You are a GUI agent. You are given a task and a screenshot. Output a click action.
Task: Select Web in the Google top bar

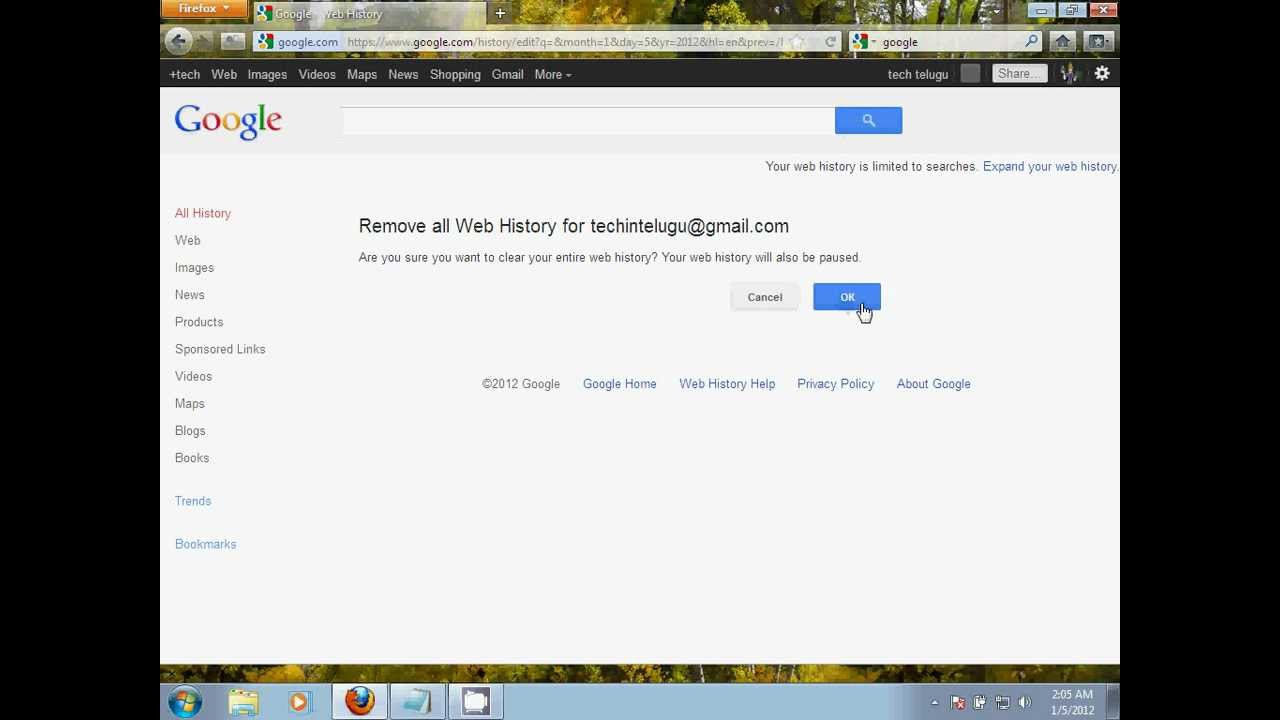[x=224, y=74]
